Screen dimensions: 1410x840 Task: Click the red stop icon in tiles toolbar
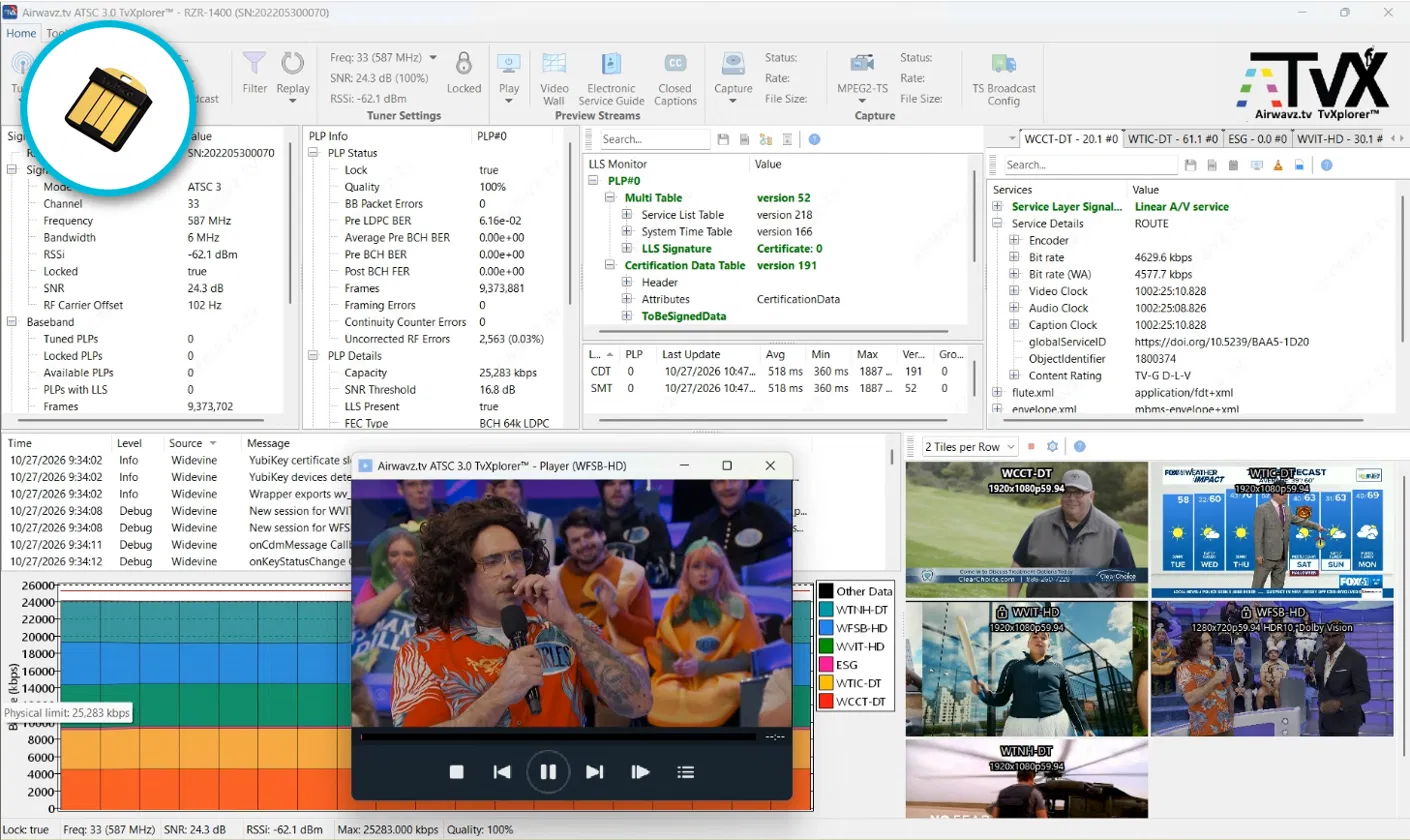coord(1031,446)
